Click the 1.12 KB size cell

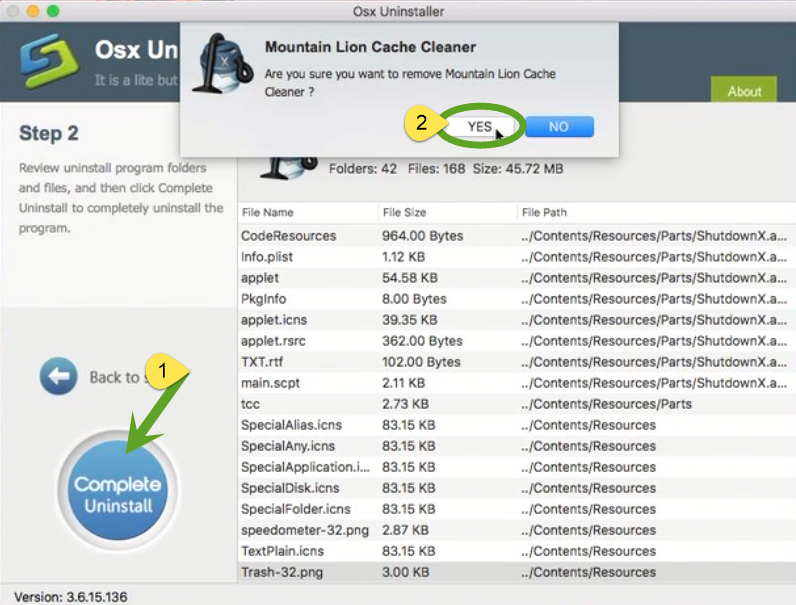click(403, 257)
